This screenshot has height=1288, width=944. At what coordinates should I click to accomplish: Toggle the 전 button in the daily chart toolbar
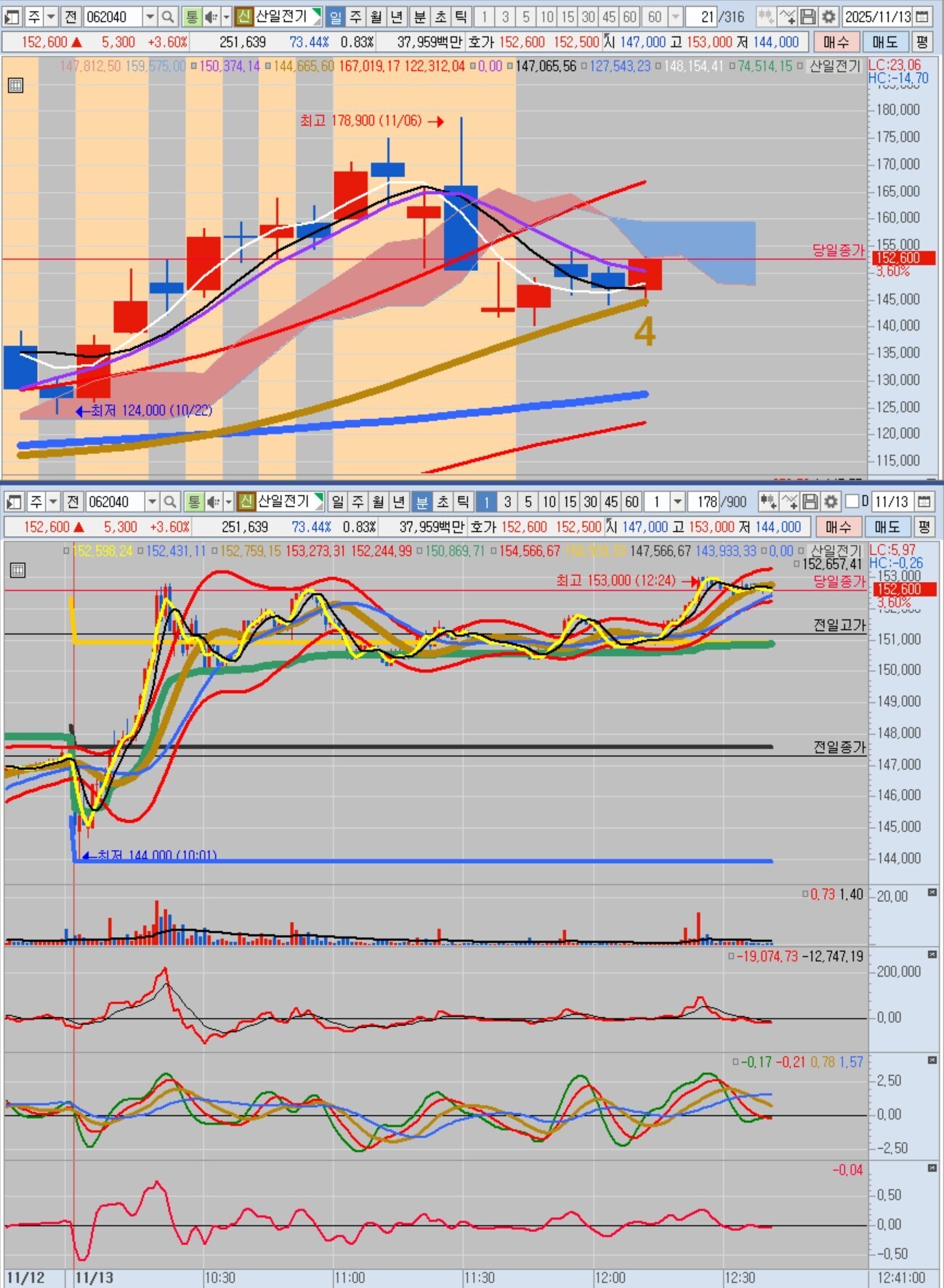[70, 16]
